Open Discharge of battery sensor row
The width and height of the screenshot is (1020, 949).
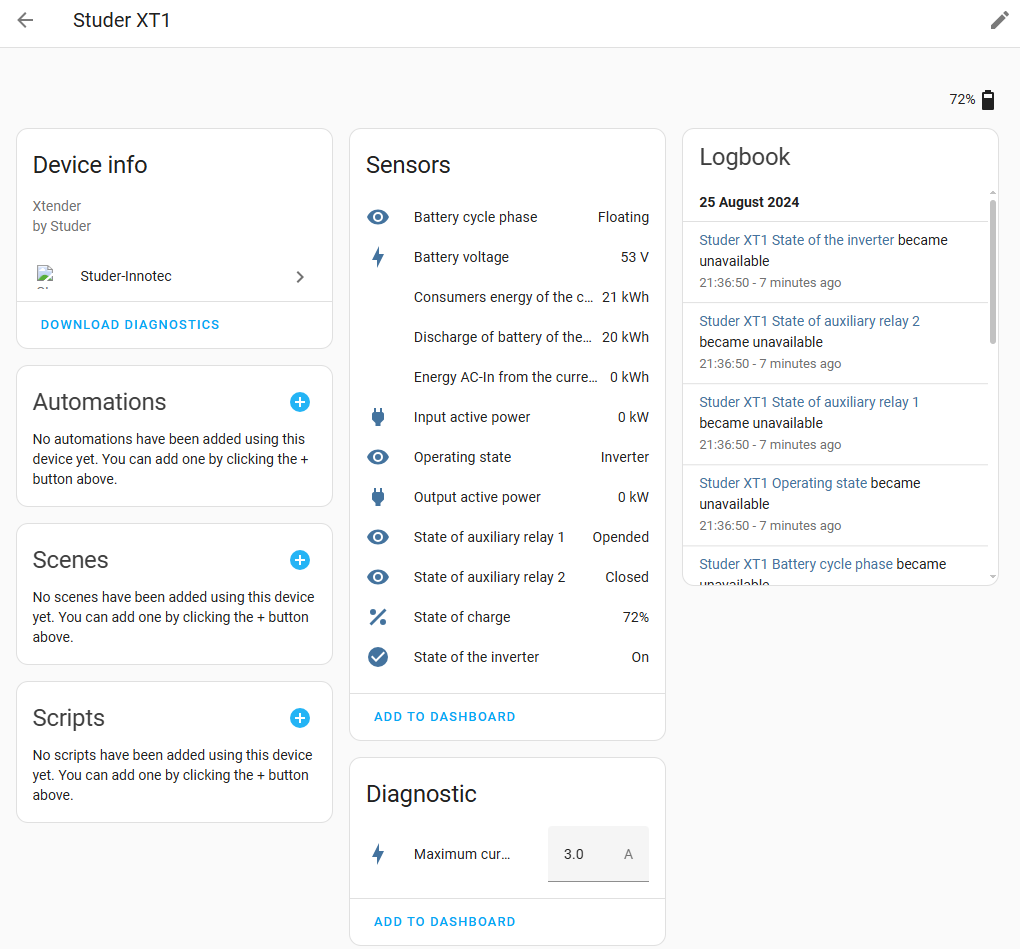click(507, 337)
